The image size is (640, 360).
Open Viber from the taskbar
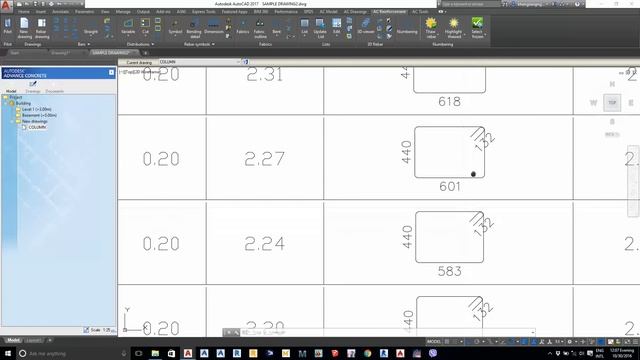click(433, 353)
